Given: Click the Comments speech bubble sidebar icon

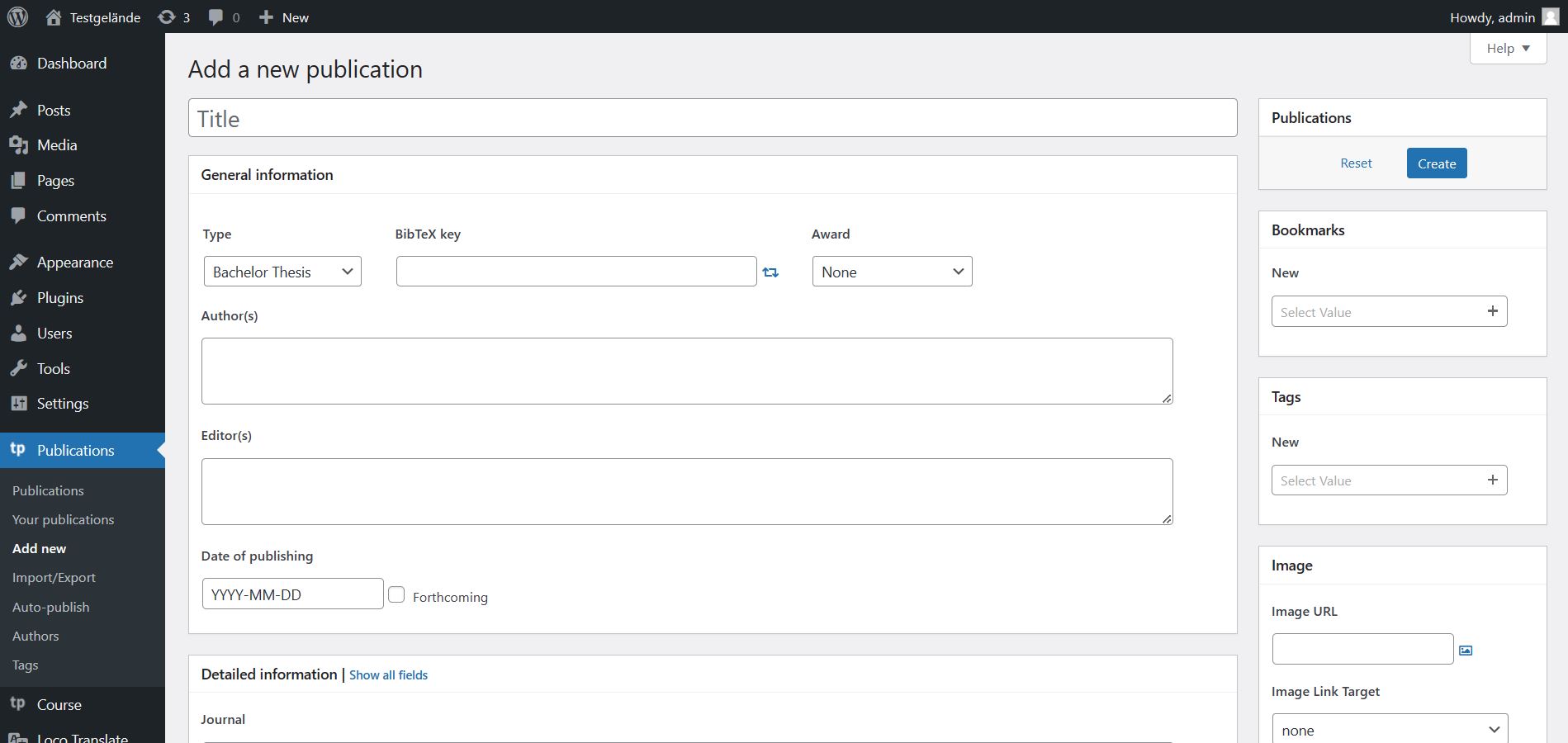Looking at the screenshot, I should point(18,215).
